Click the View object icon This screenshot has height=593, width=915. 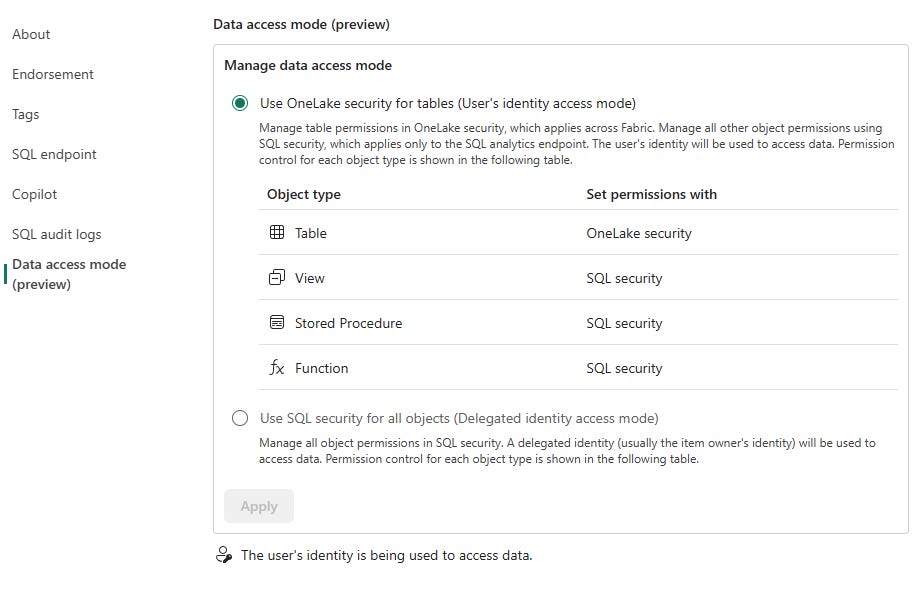coord(277,277)
